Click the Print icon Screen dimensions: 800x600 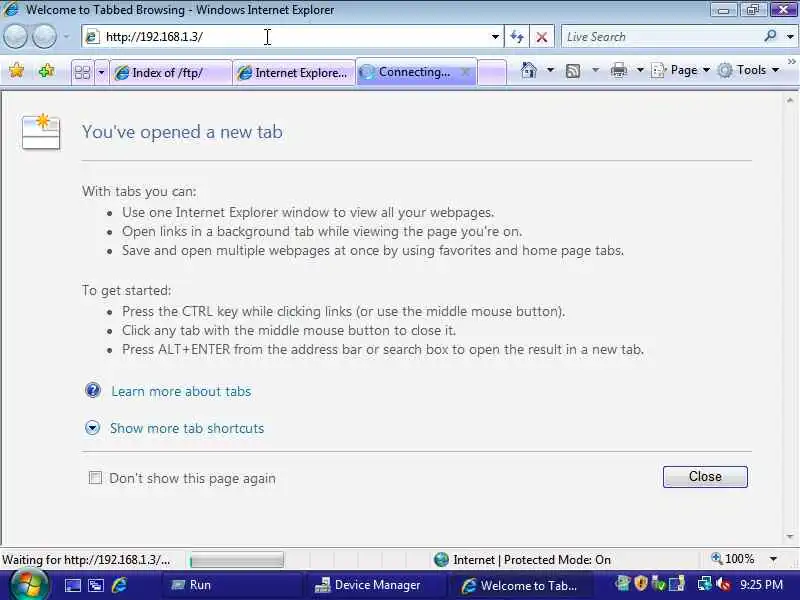[619, 70]
